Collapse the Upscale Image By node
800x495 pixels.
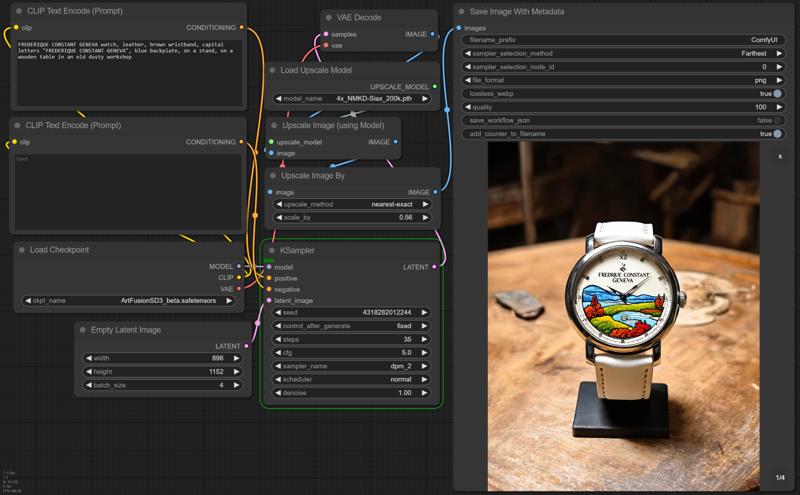(273, 176)
